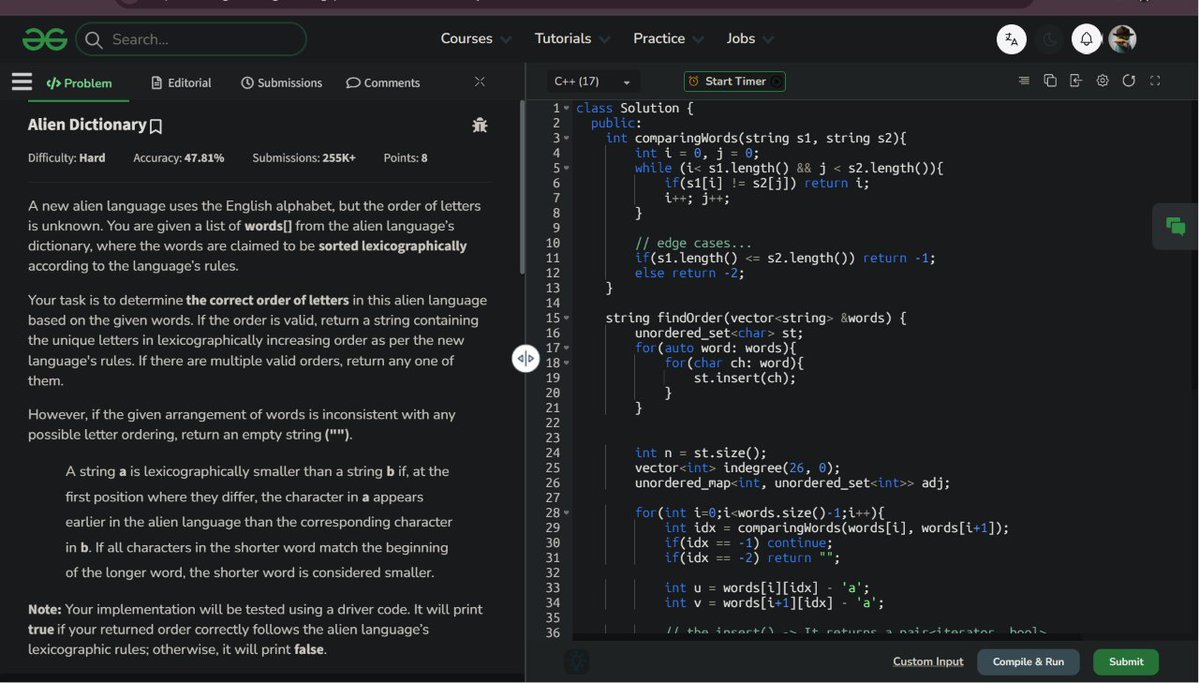This screenshot has width=1199, height=683.
Task: Close the problem panel with X
Action: 479,81
